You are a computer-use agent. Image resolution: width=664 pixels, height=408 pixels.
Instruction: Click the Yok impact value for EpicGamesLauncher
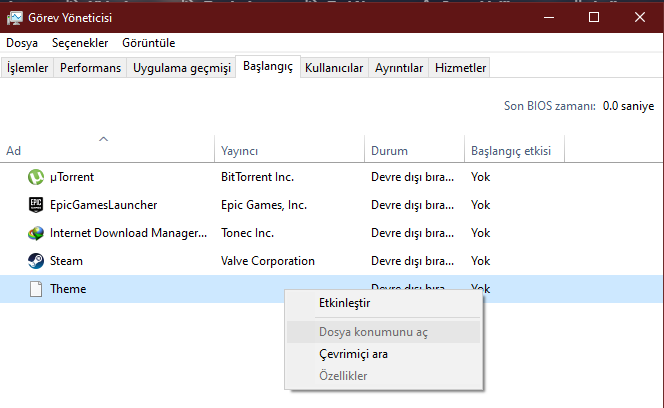click(481, 205)
